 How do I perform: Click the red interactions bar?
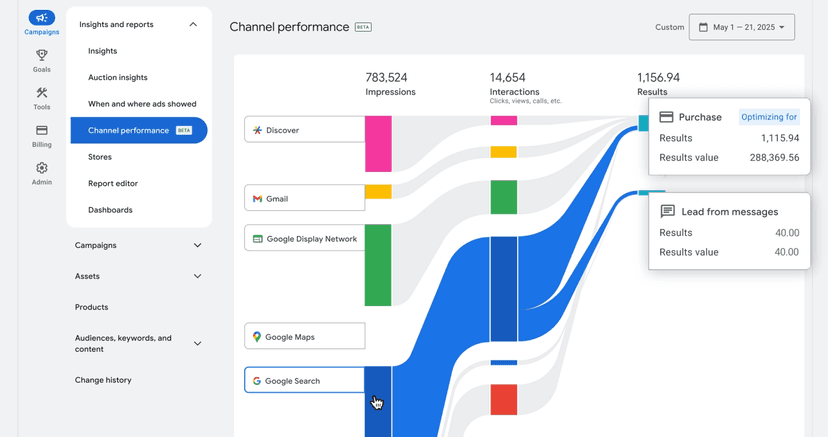click(x=504, y=400)
